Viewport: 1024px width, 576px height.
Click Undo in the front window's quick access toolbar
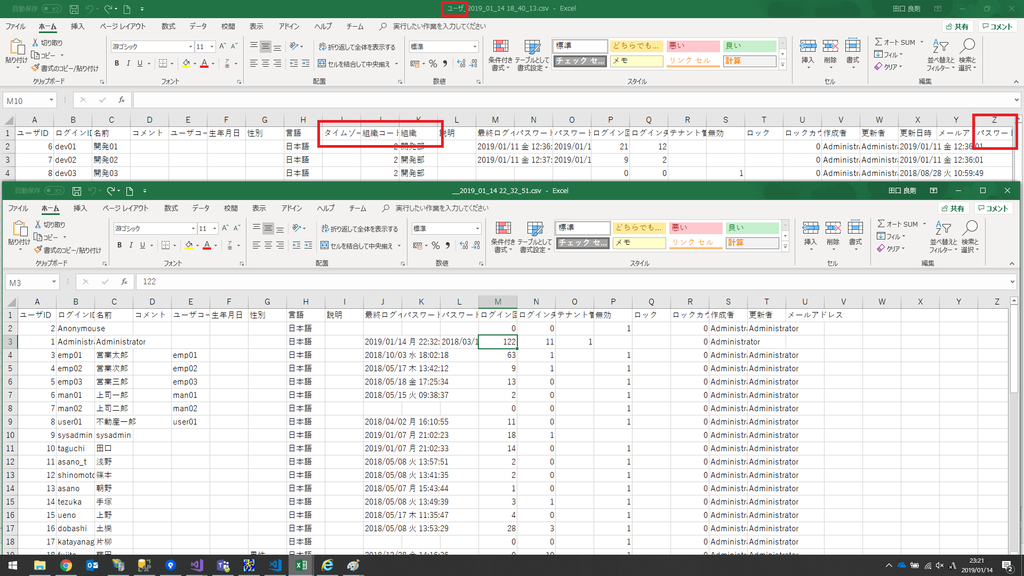pyautogui.click(x=92, y=191)
